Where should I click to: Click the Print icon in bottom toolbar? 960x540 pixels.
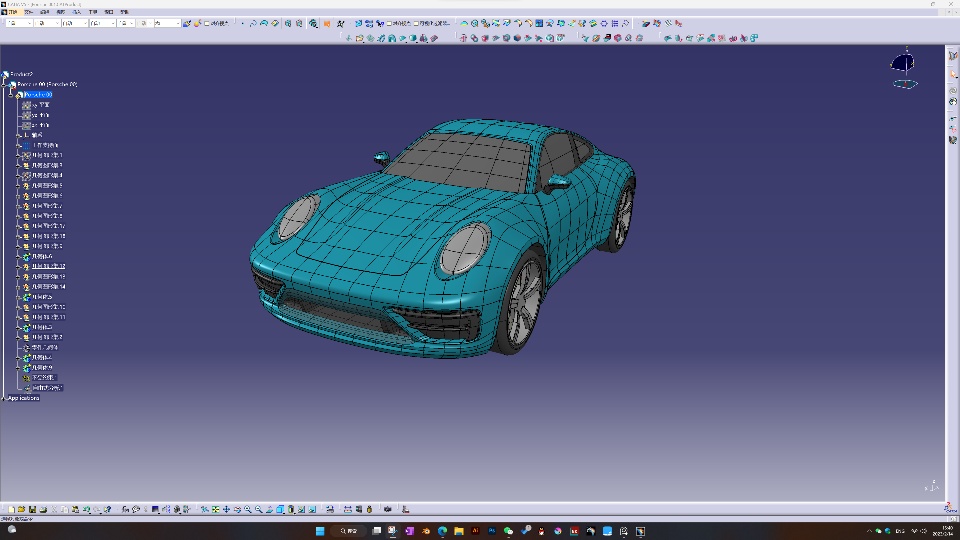click(43, 509)
